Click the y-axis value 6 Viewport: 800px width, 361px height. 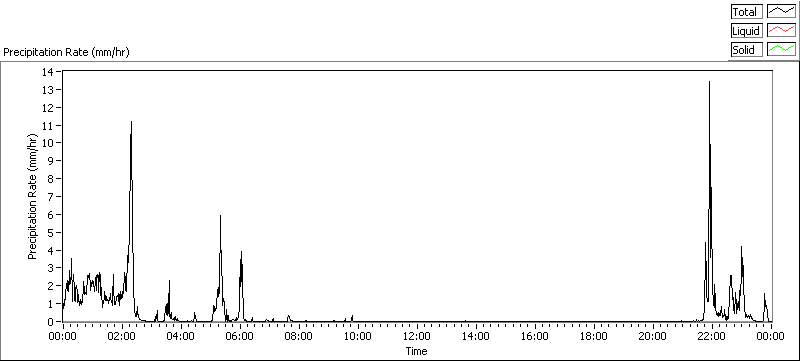[52, 215]
